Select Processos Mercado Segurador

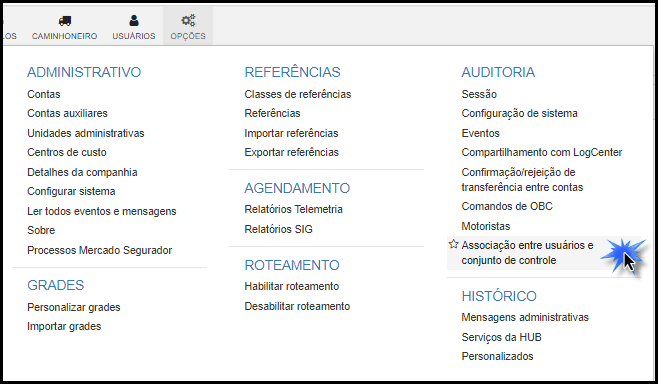point(99,250)
